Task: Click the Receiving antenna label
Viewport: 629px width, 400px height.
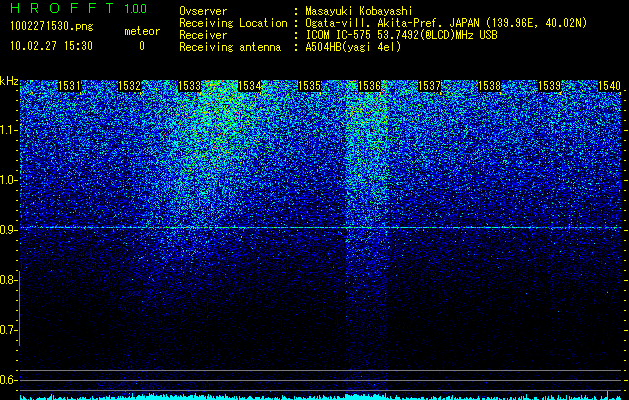Action: tap(230, 47)
